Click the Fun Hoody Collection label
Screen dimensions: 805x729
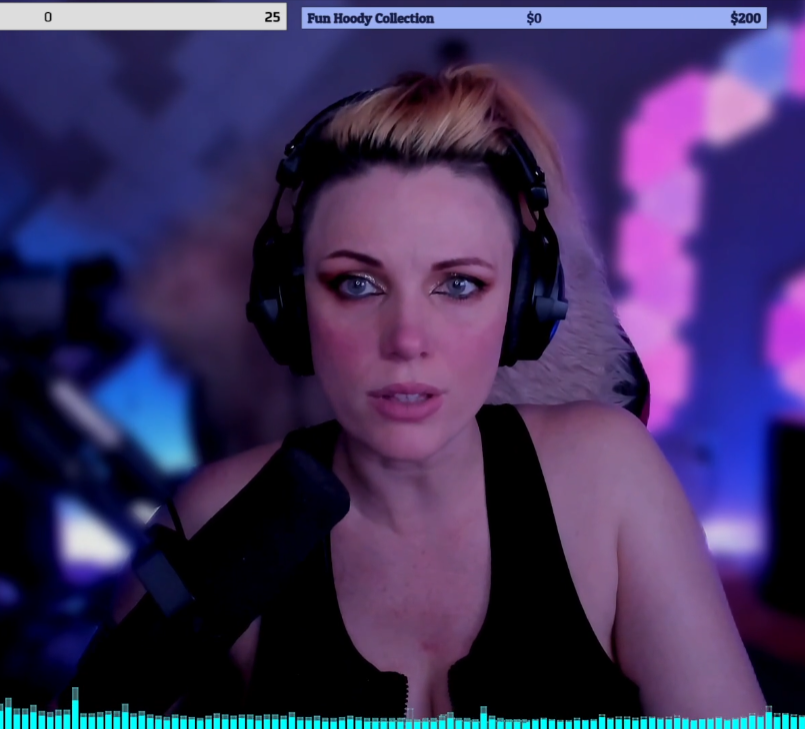pos(370,19)
